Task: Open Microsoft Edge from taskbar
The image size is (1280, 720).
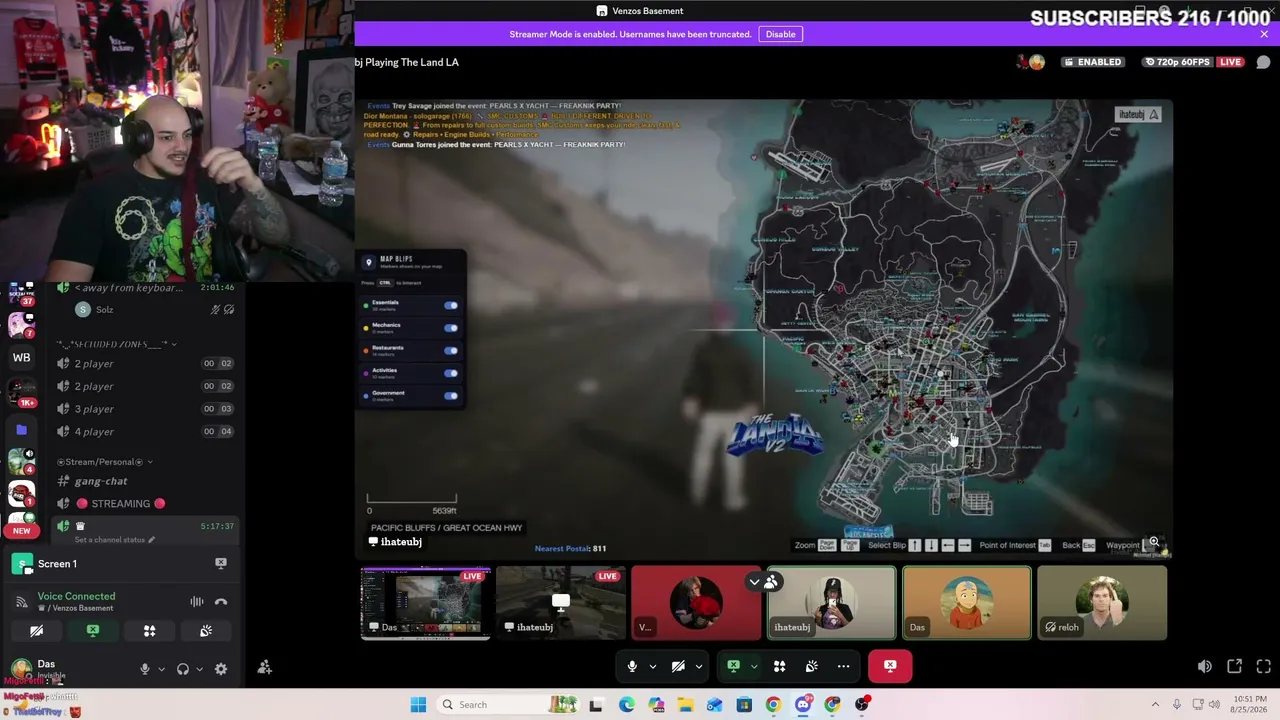Action: 626,704
